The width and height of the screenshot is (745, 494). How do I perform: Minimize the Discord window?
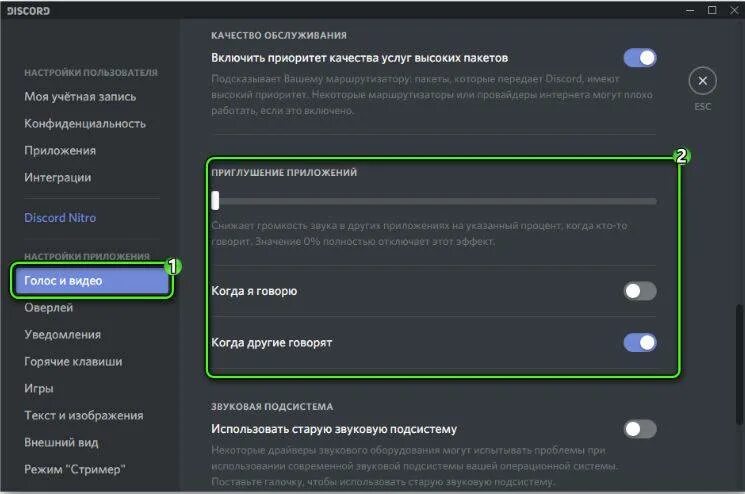tap(690, 10)
